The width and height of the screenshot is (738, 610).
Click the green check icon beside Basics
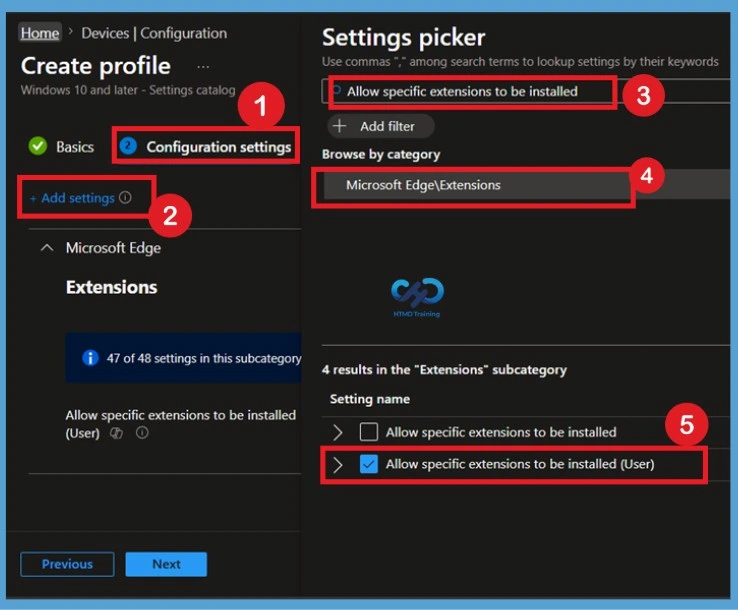38,146
